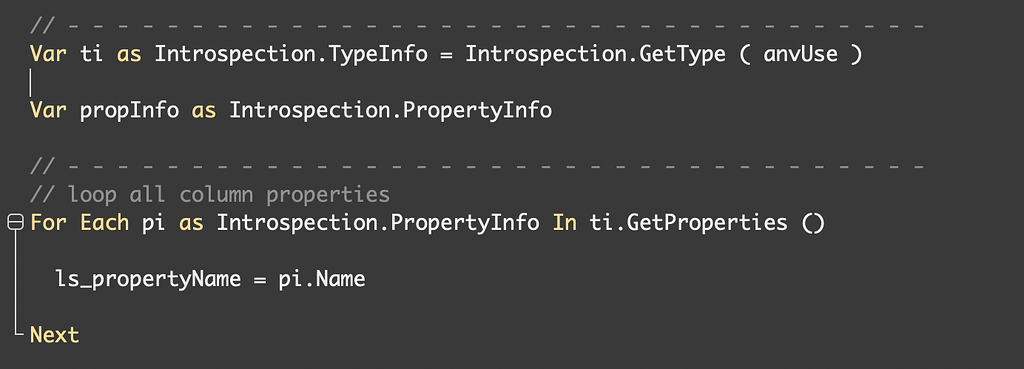Click the 'ti' variable name in declaration
This screenshot has height=369, width=1024.
click(91, 54)
